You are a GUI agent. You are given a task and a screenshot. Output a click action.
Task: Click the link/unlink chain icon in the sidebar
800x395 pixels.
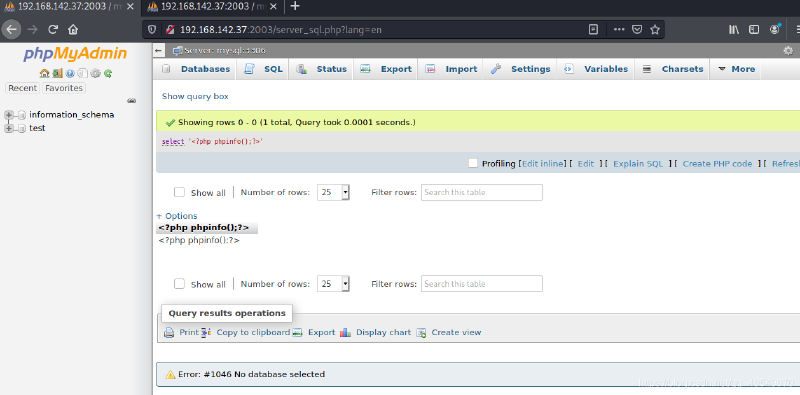pyautogui.click(x=132, y=101)
